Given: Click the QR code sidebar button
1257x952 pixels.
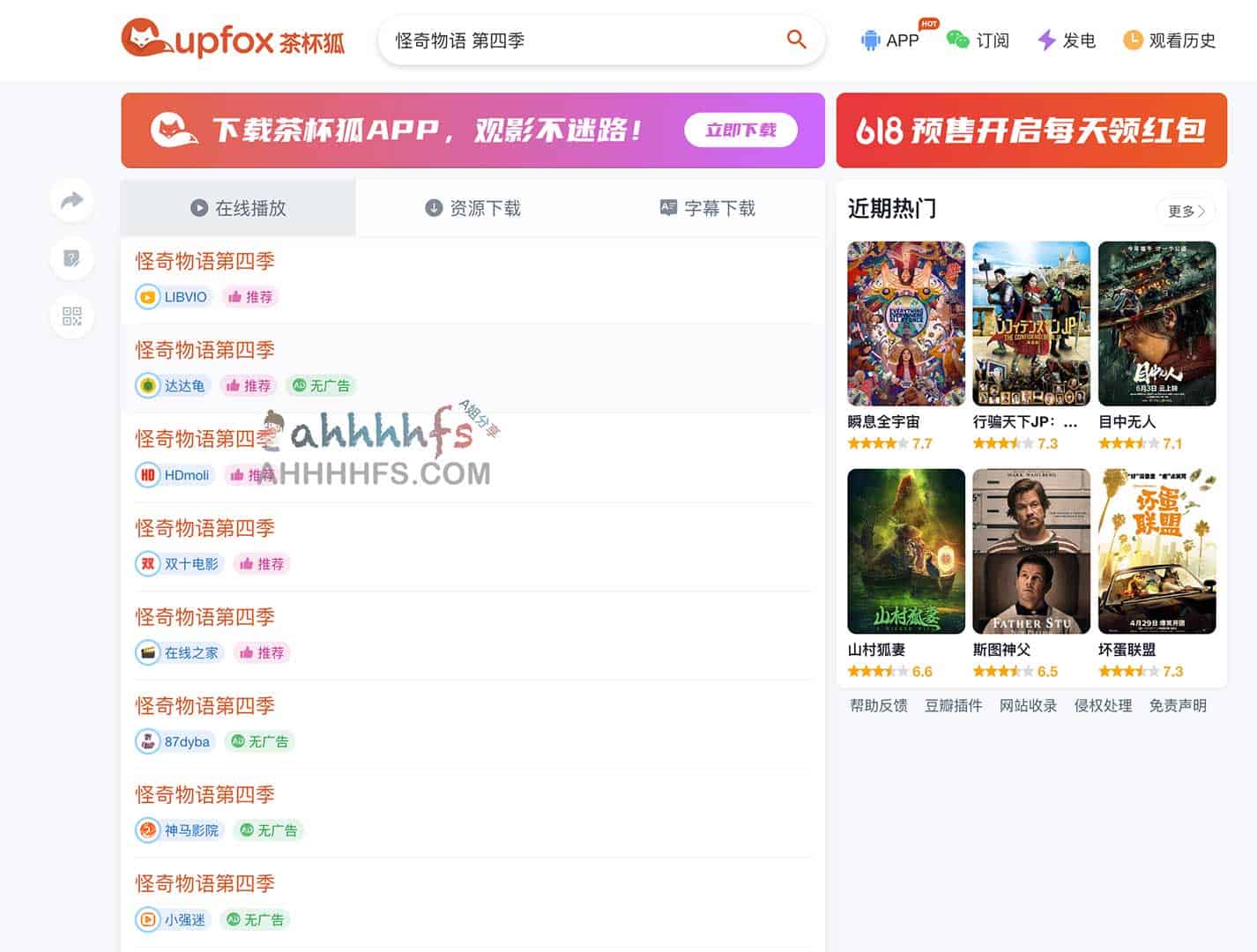Looking at the screenshot, I should click(72, 316).
